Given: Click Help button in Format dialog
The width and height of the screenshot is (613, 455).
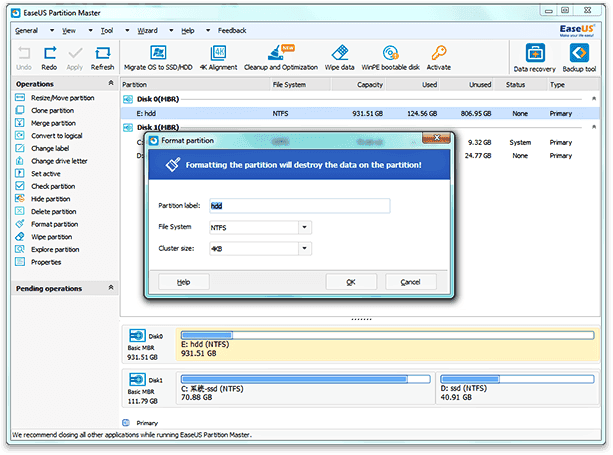Looking at the screenshot, I should point(183,282).
